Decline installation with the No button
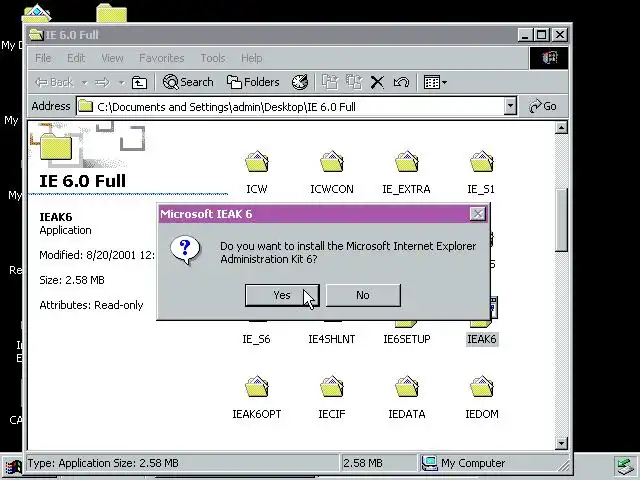 363,295
